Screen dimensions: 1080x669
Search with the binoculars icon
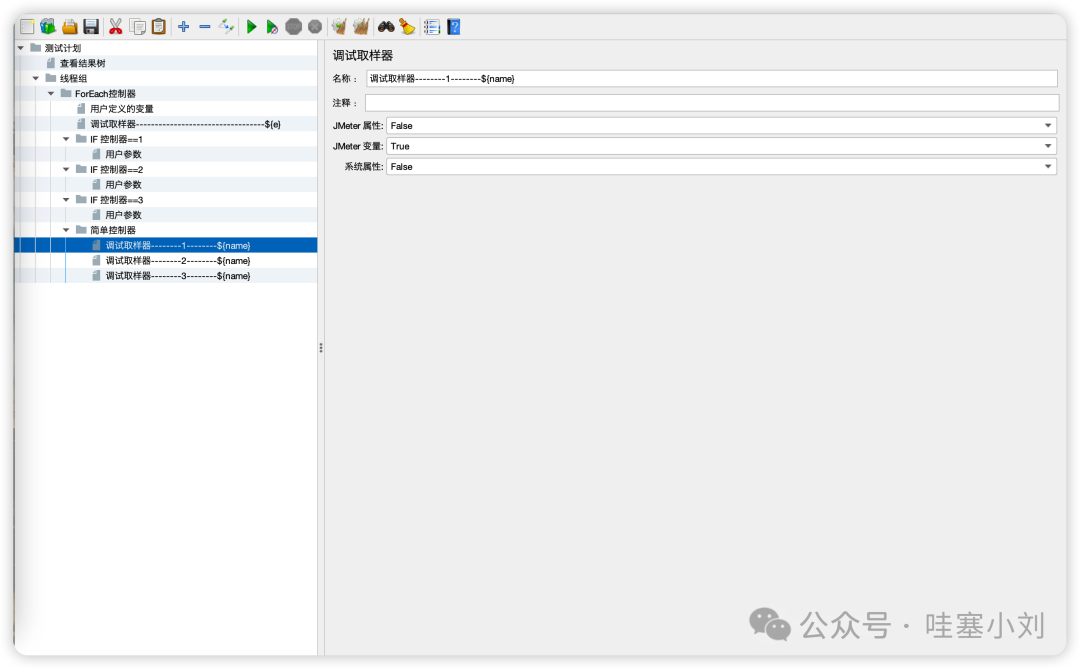coord(386,27)
